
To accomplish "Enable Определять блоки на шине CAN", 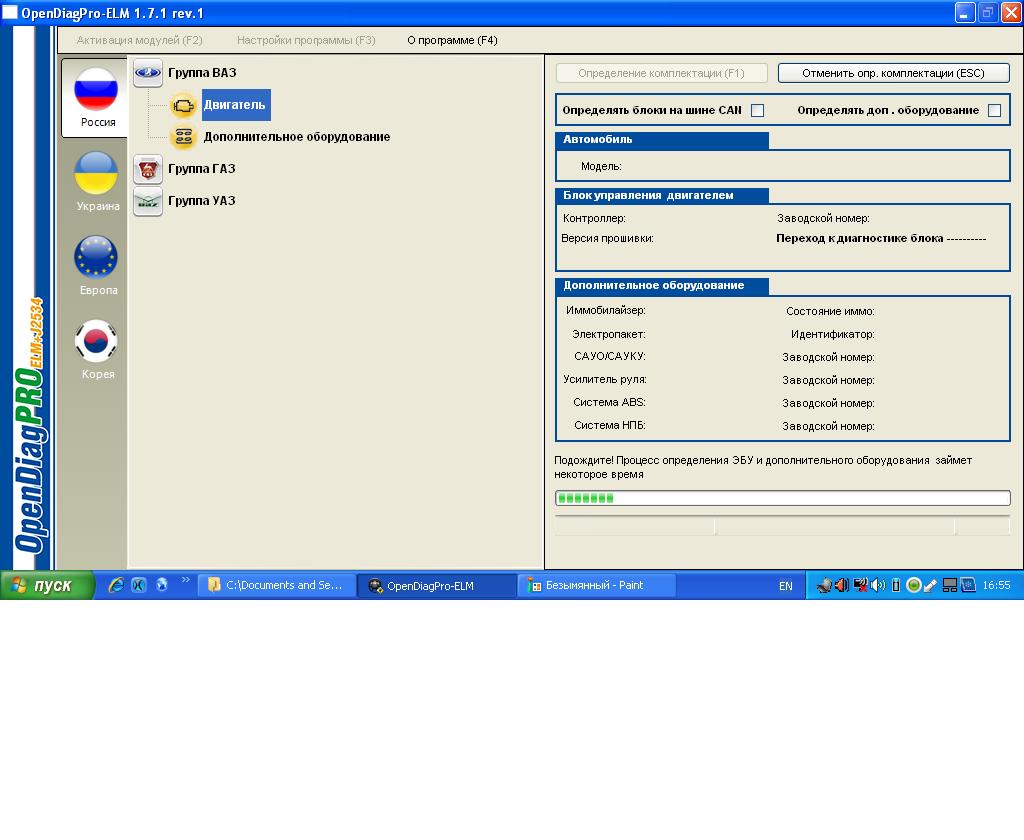I will coord(758,110).
